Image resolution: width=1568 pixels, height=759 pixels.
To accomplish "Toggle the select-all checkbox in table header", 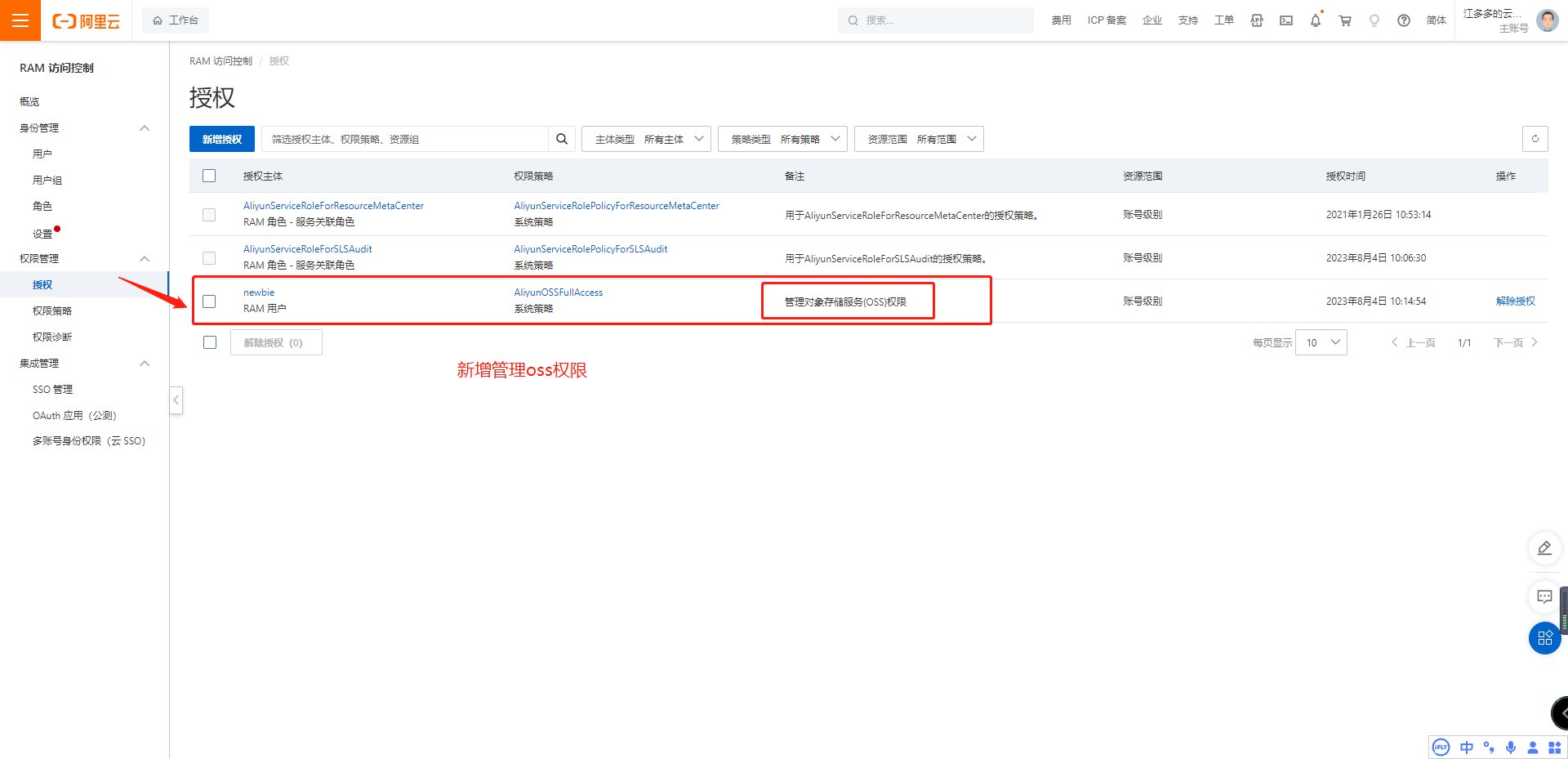I will (x=209, y=176).
